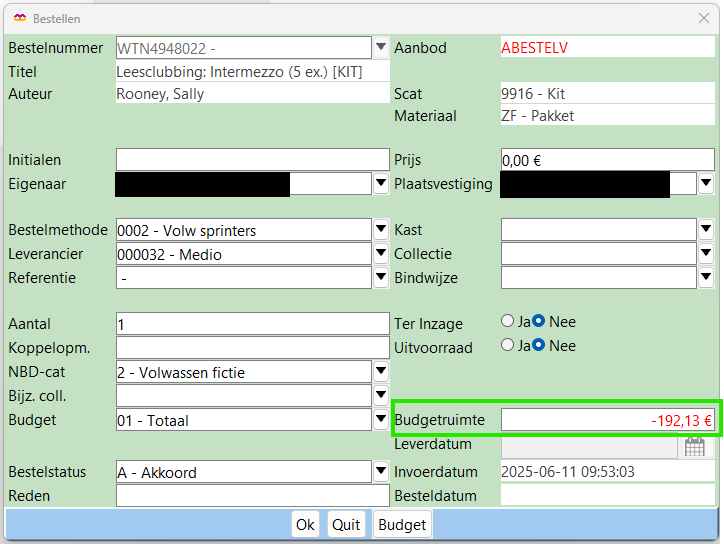Expand the Bestelstatus dropdown

(x=381, y=471)
